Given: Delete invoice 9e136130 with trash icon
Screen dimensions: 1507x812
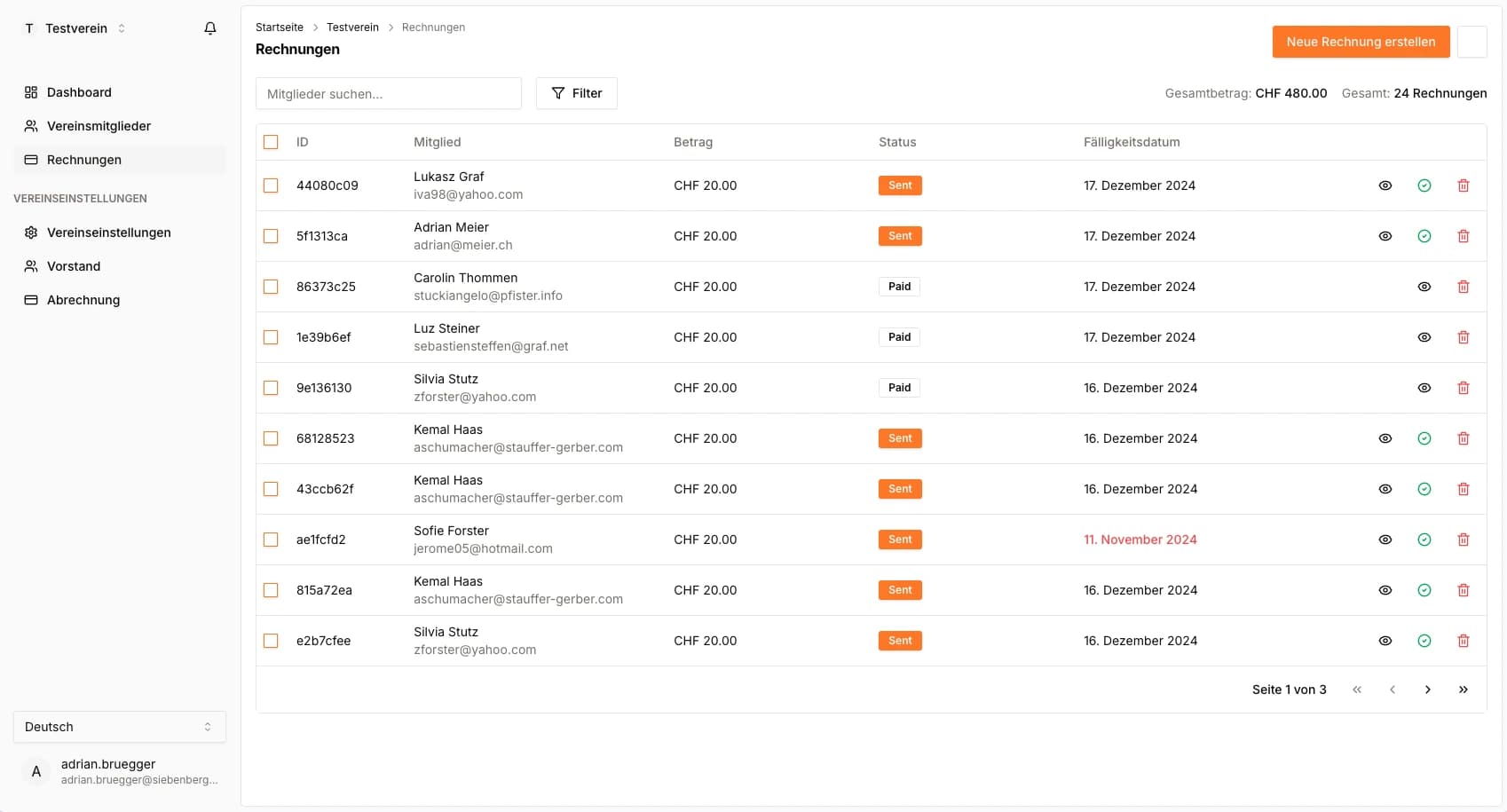Looking at the screenshot, I should pyautogui.click(x=1464, y=388).
